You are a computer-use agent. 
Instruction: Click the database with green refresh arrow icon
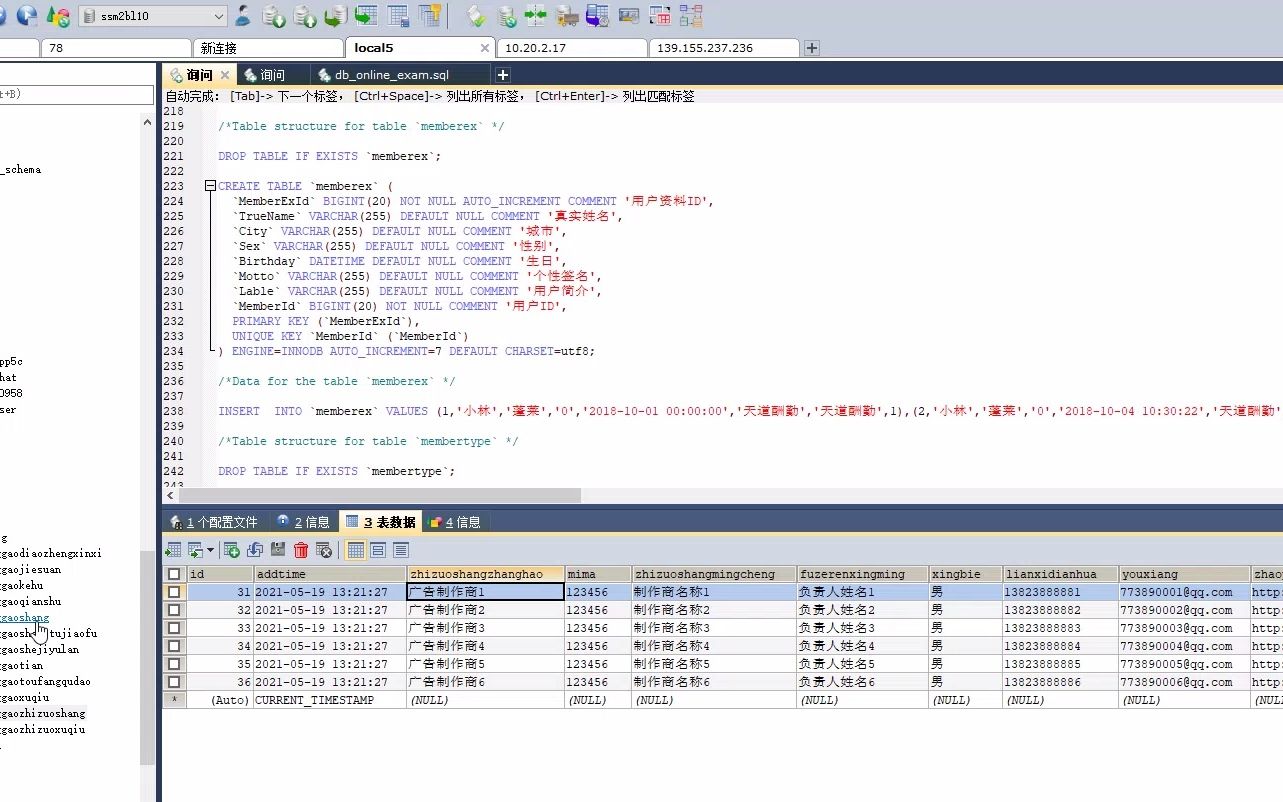(x=507, y=16)
